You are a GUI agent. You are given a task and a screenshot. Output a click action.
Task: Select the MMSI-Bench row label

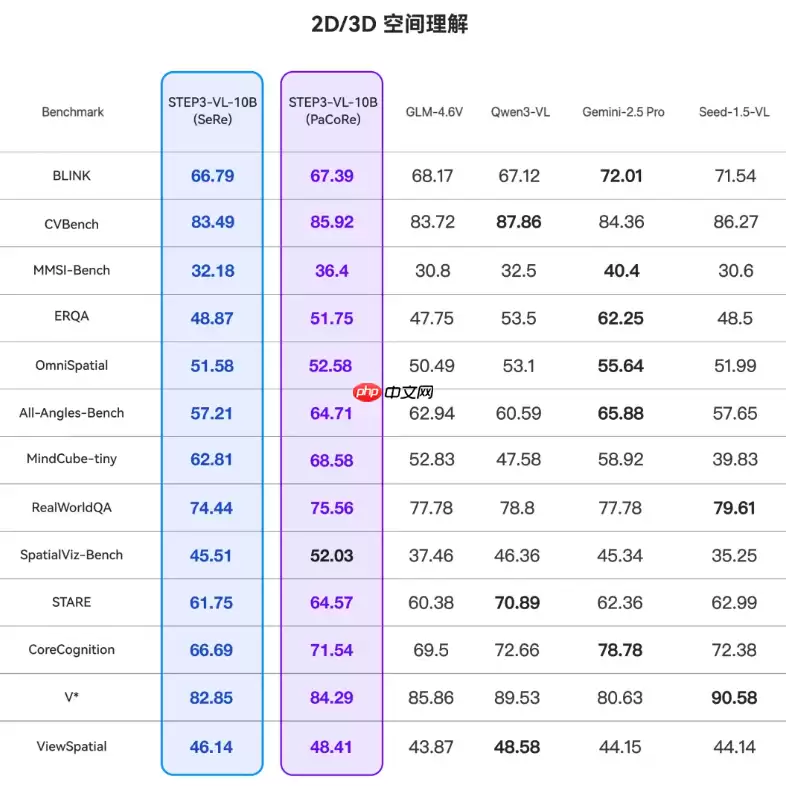point(72,271)
